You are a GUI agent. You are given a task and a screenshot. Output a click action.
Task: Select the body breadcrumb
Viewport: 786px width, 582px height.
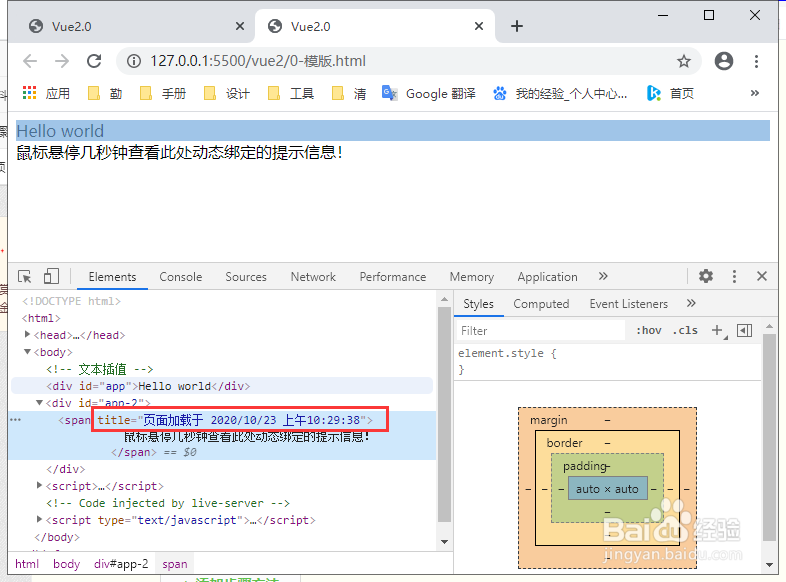(67, 564)
